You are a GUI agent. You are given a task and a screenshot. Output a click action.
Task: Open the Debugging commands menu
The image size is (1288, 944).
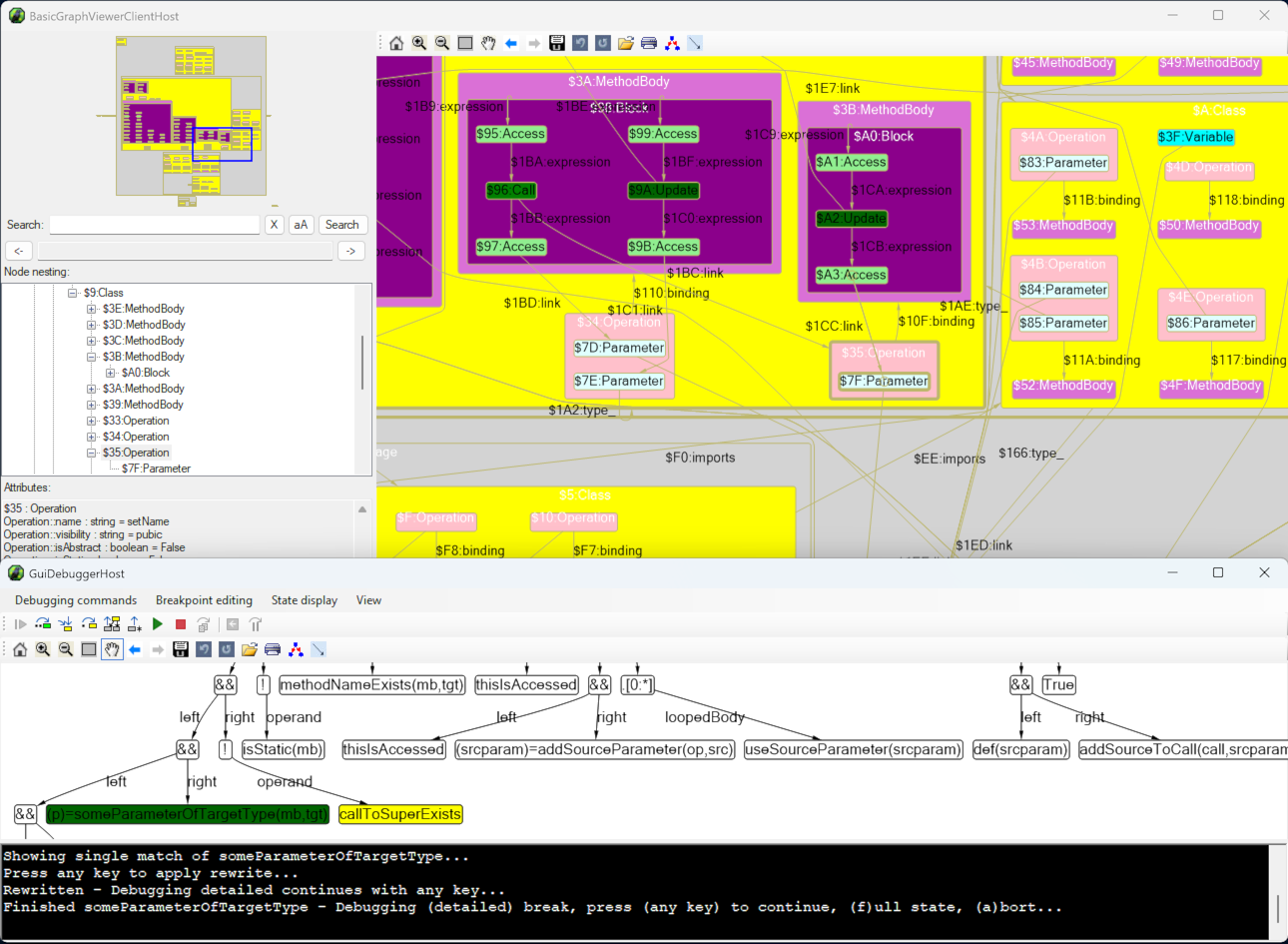(x=76, y=600)
